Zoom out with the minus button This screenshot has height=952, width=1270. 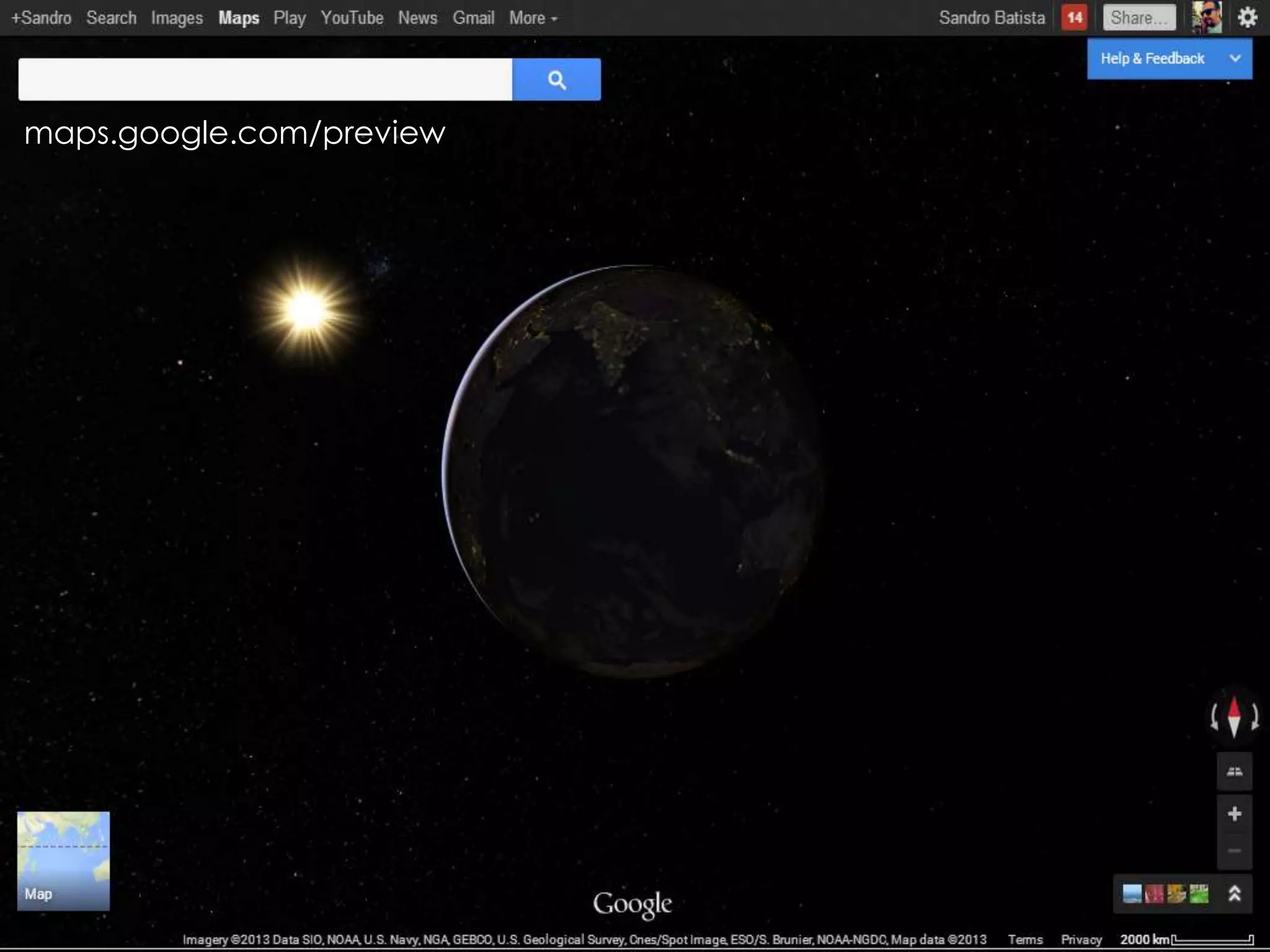click(1234, 850)
